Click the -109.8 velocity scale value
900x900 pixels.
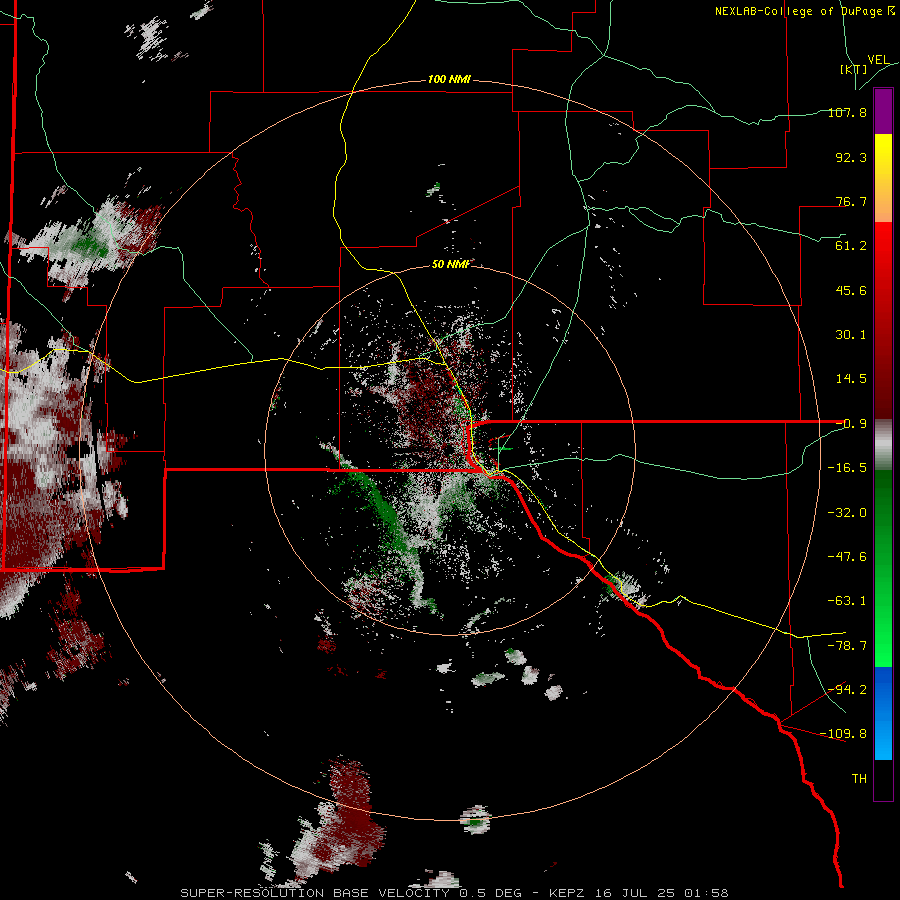[x=843, y=734]
